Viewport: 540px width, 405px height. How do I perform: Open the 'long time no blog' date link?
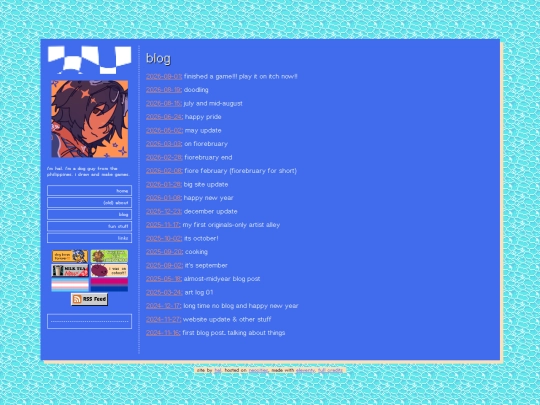163,306
